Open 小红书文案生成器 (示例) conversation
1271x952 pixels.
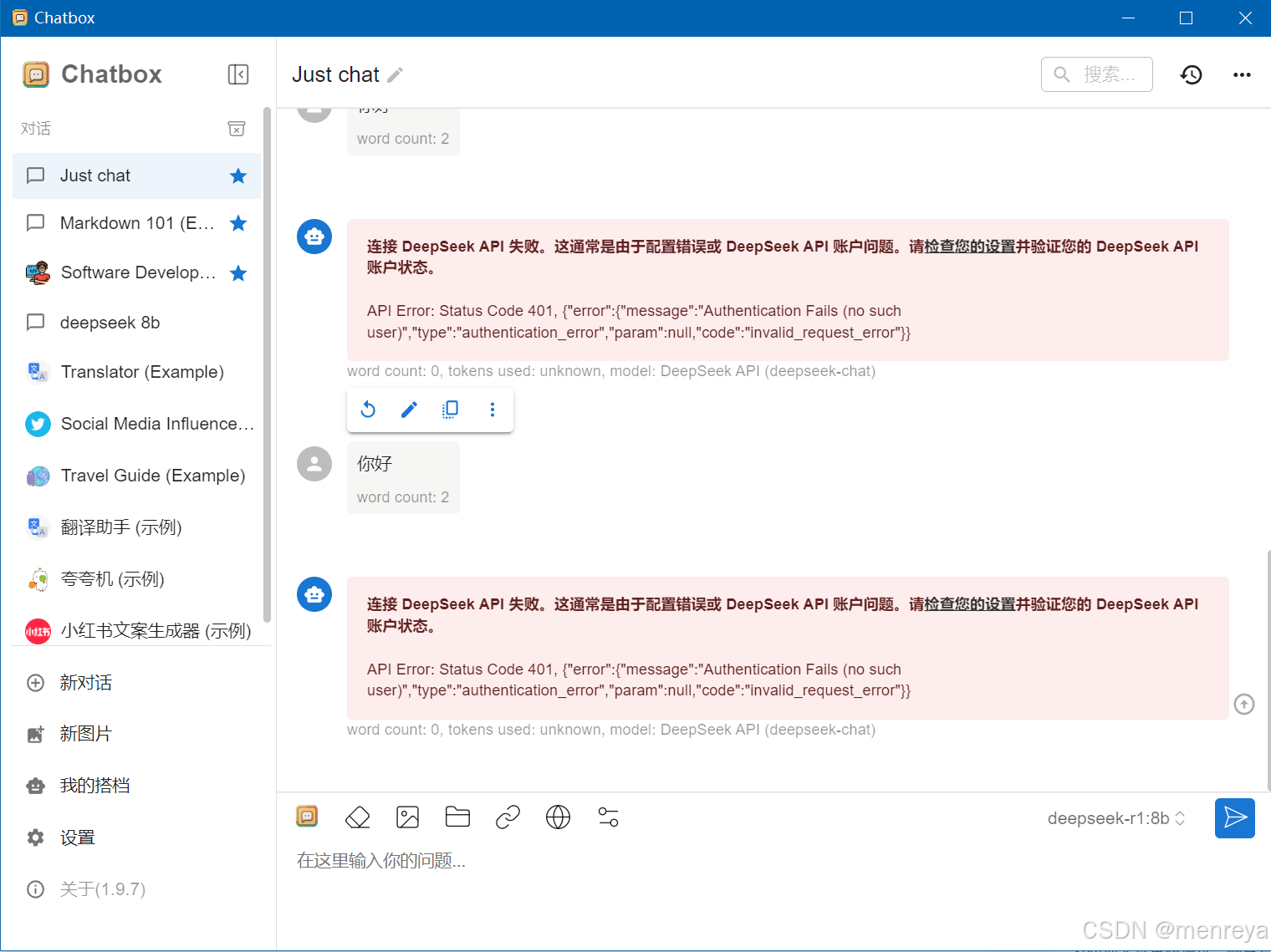[x=136, y=630]
